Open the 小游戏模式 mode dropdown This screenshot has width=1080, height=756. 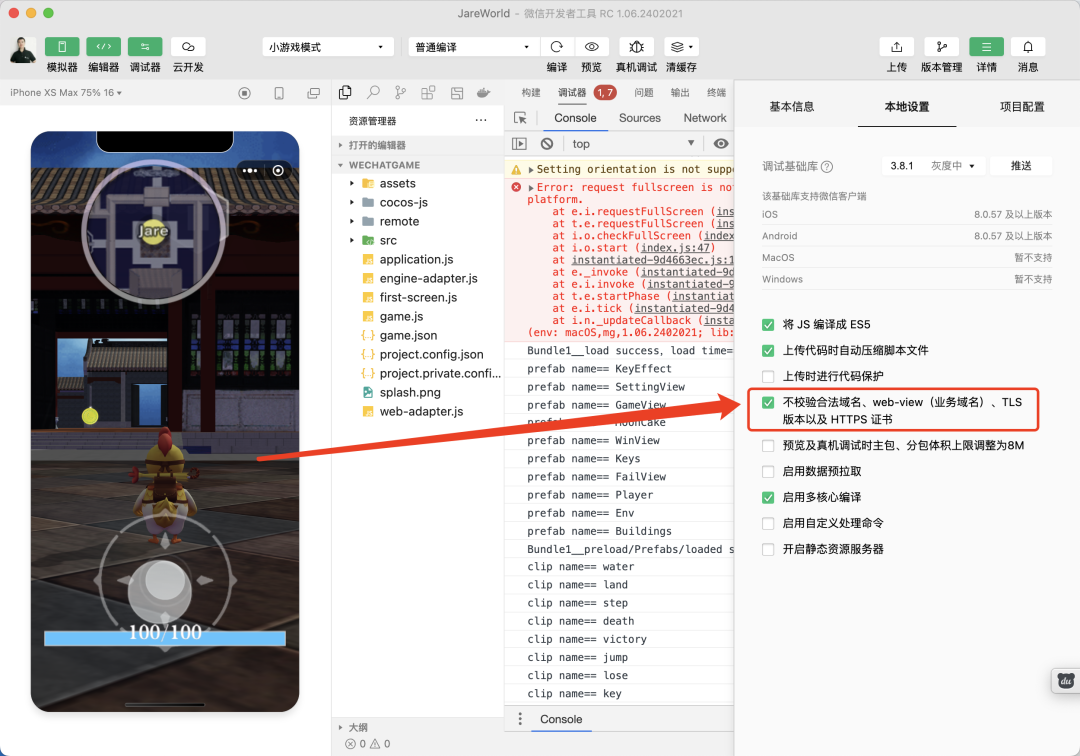327,47
